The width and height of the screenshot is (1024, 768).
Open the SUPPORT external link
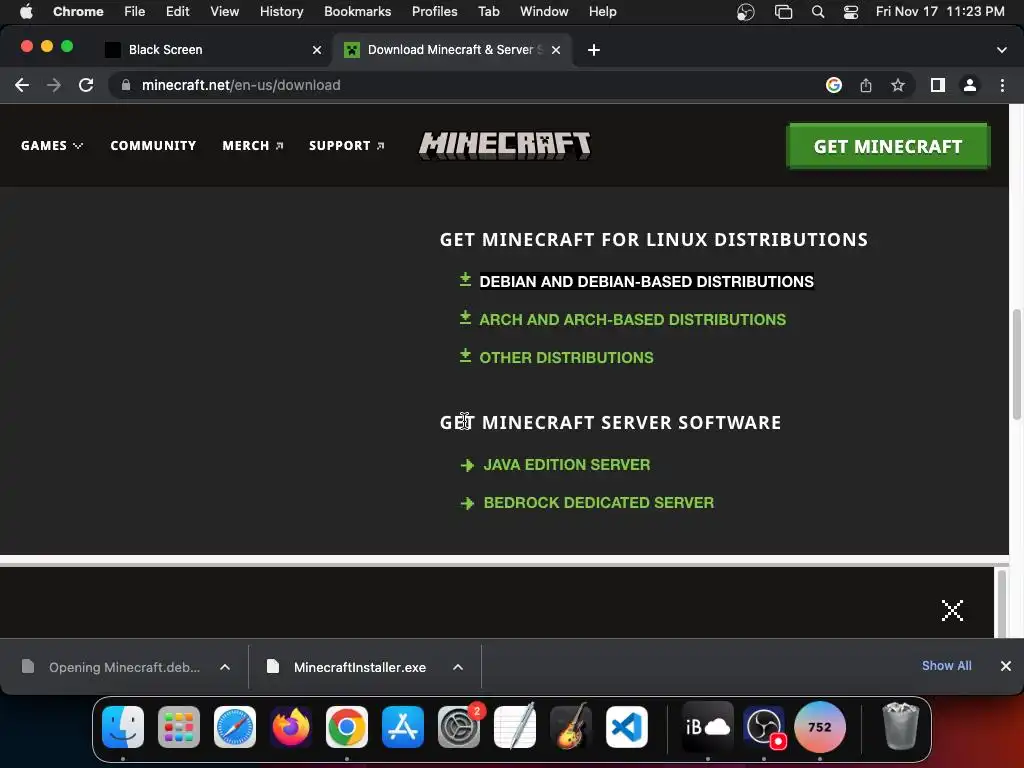pos(347,146)
